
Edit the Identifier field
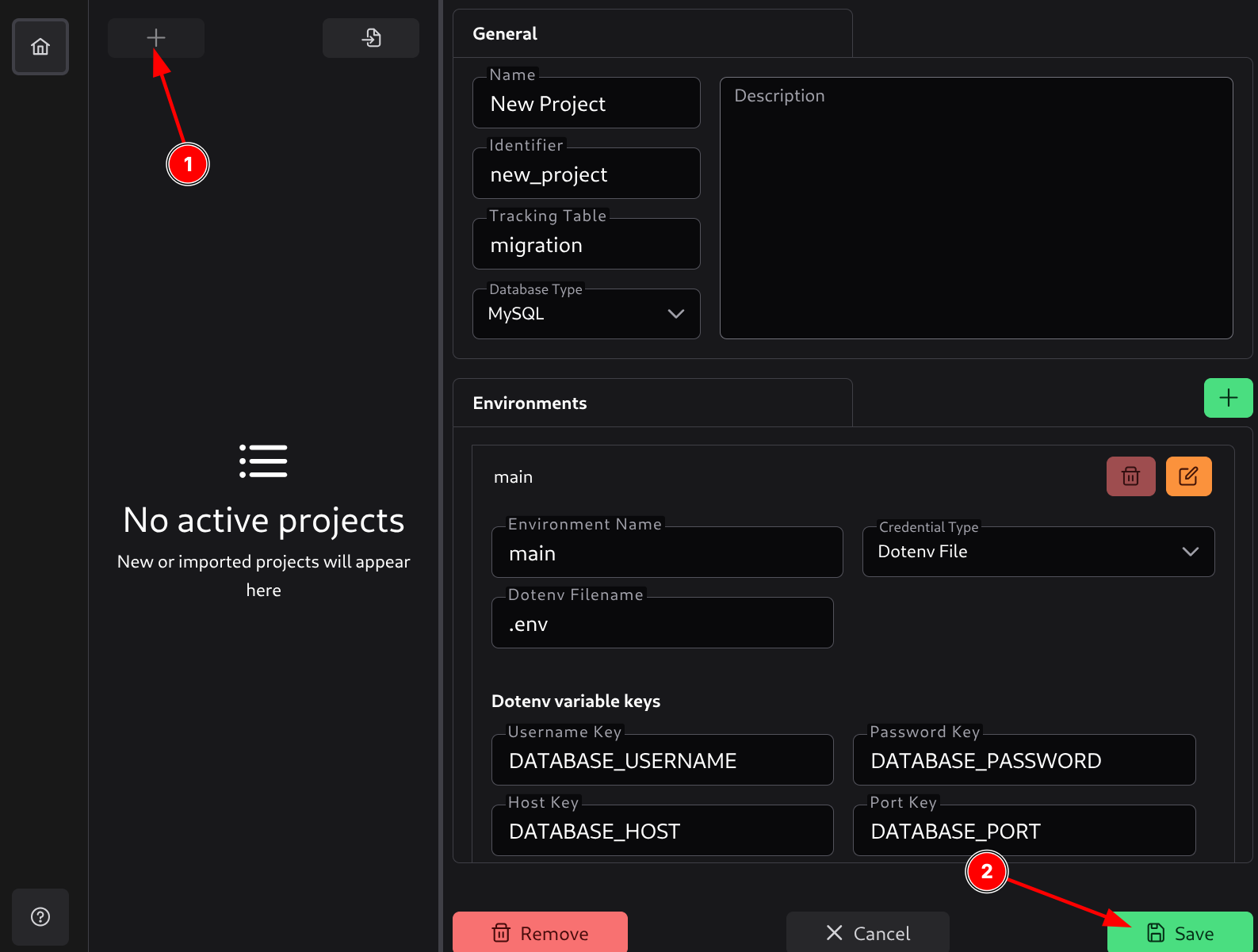point(587,174)
